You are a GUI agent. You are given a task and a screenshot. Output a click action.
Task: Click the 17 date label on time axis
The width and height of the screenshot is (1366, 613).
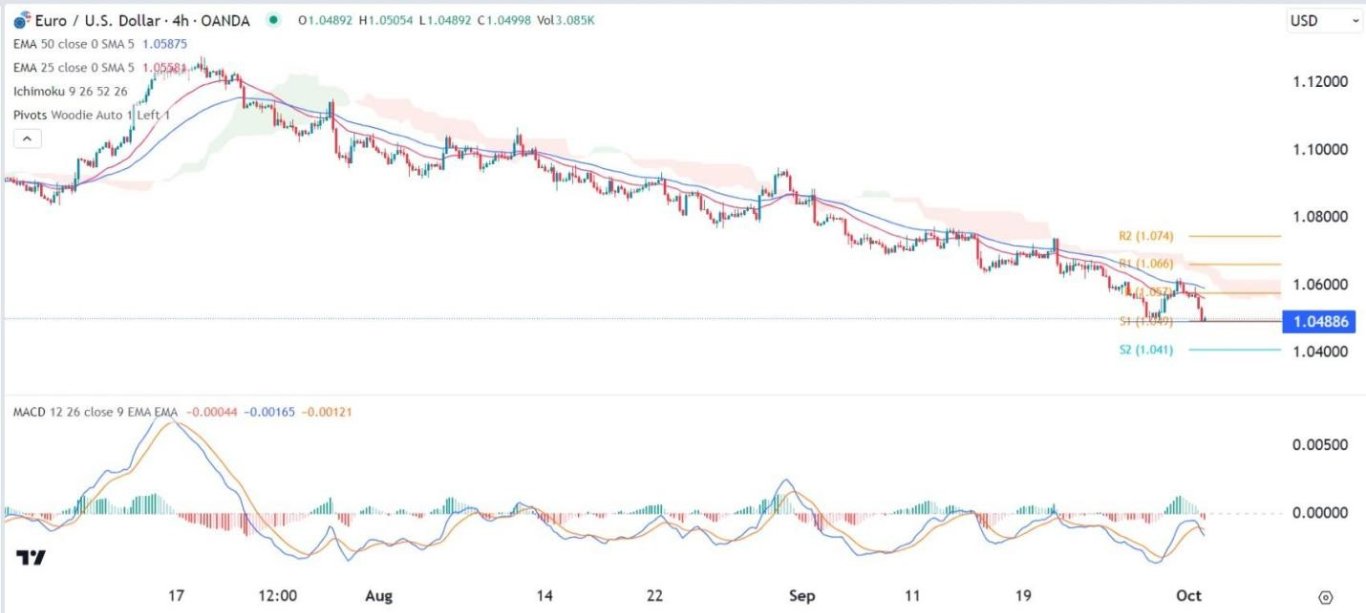click(x=176, y=596)
